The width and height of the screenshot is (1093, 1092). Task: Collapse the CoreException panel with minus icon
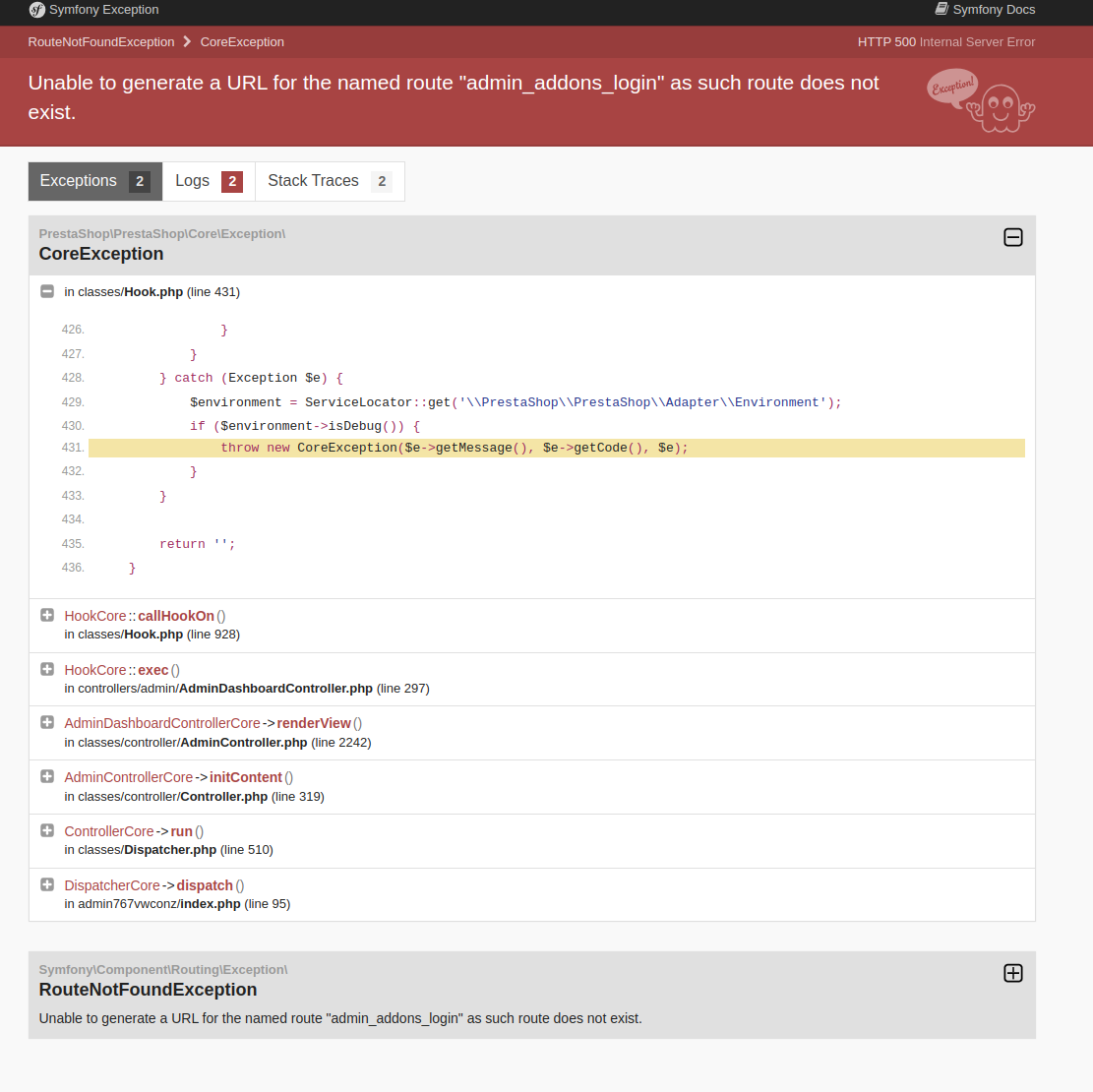(1013, 237)
